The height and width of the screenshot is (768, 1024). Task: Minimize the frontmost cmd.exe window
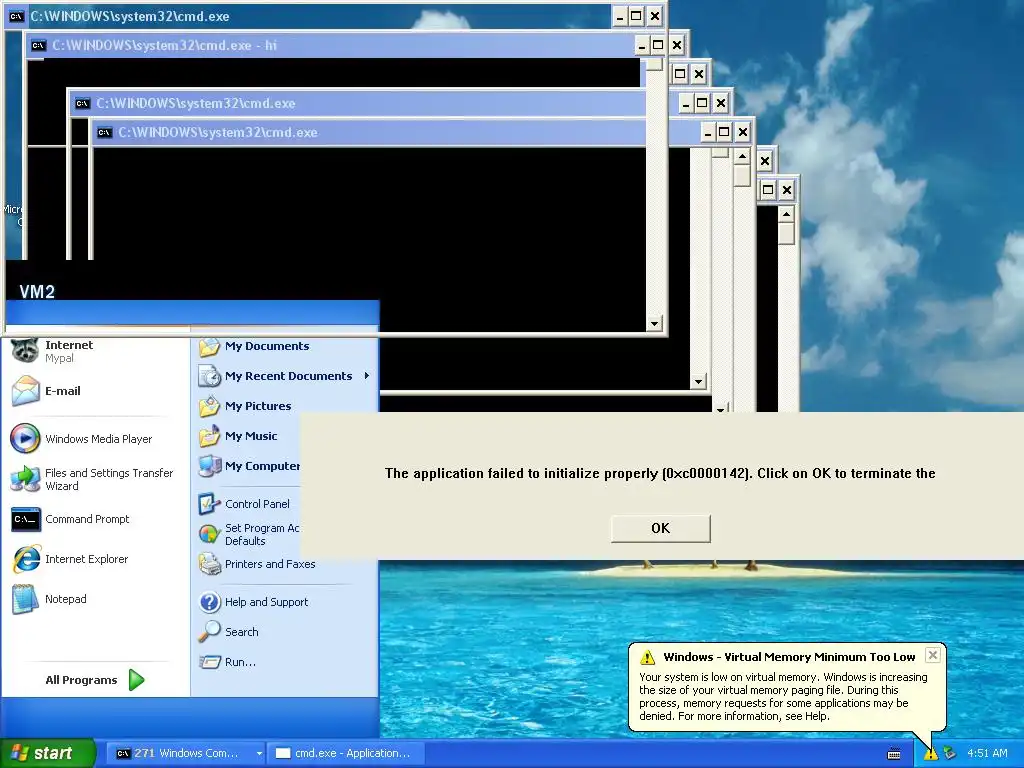tap(620, 16)
